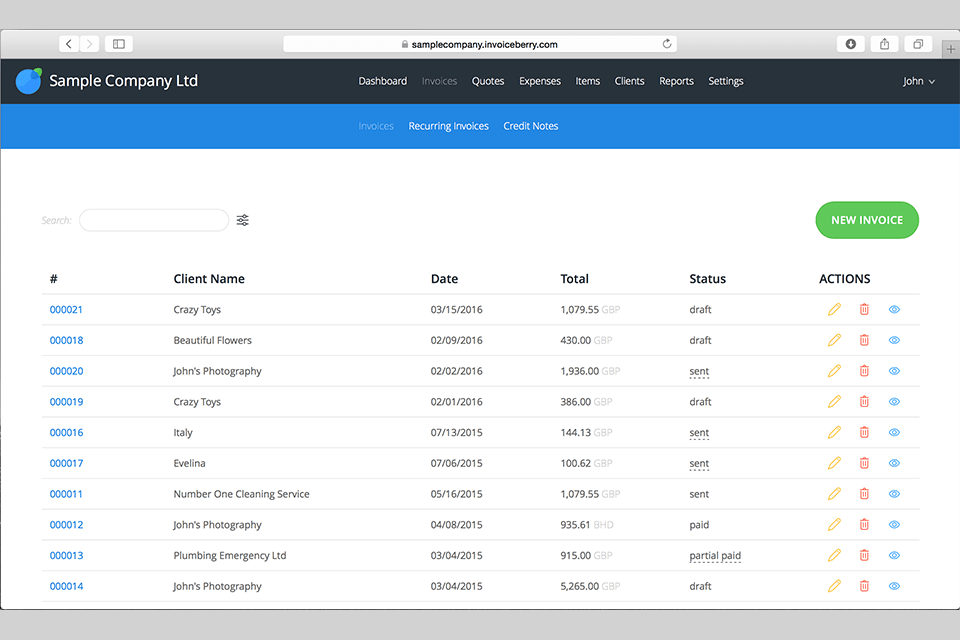Show all browser tabs icon

918,44
